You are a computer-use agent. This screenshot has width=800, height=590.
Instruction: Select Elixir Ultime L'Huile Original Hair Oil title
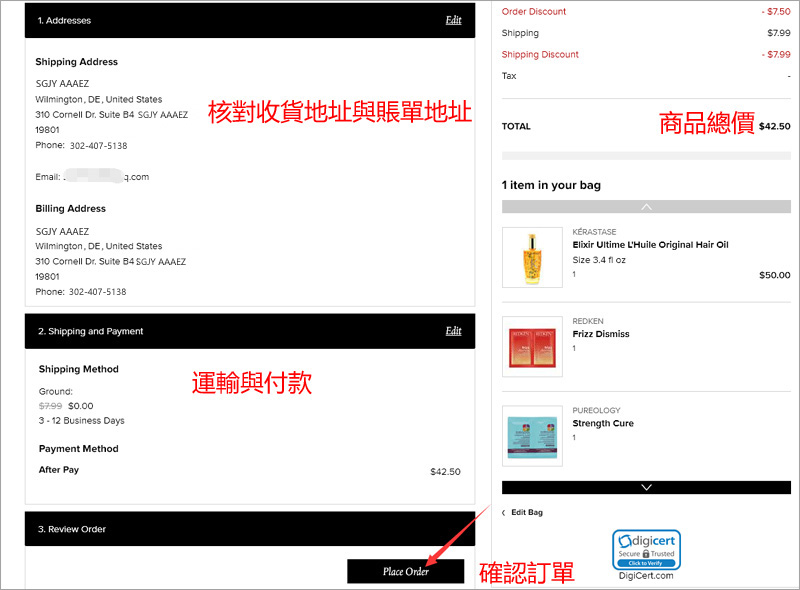[x=651, y=245]
